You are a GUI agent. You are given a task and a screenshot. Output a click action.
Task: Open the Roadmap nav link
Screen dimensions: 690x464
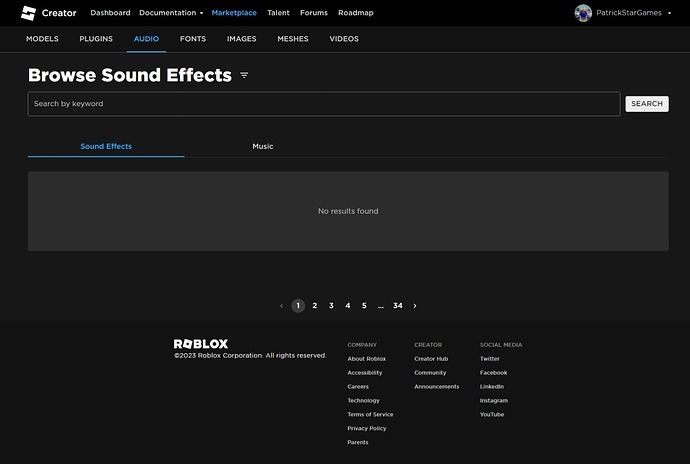356,13
